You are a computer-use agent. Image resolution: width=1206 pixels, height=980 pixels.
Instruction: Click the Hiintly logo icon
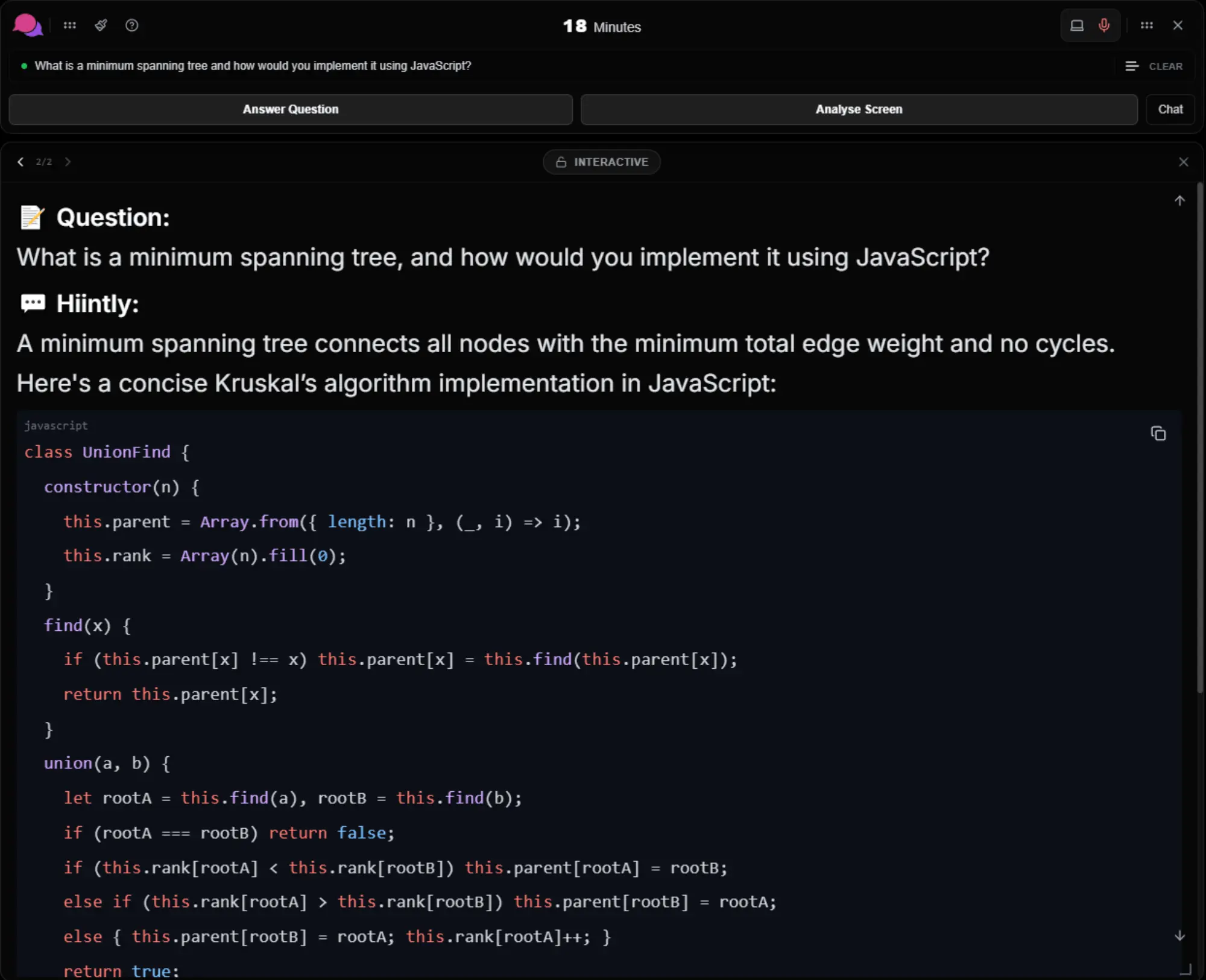(27, 26)
